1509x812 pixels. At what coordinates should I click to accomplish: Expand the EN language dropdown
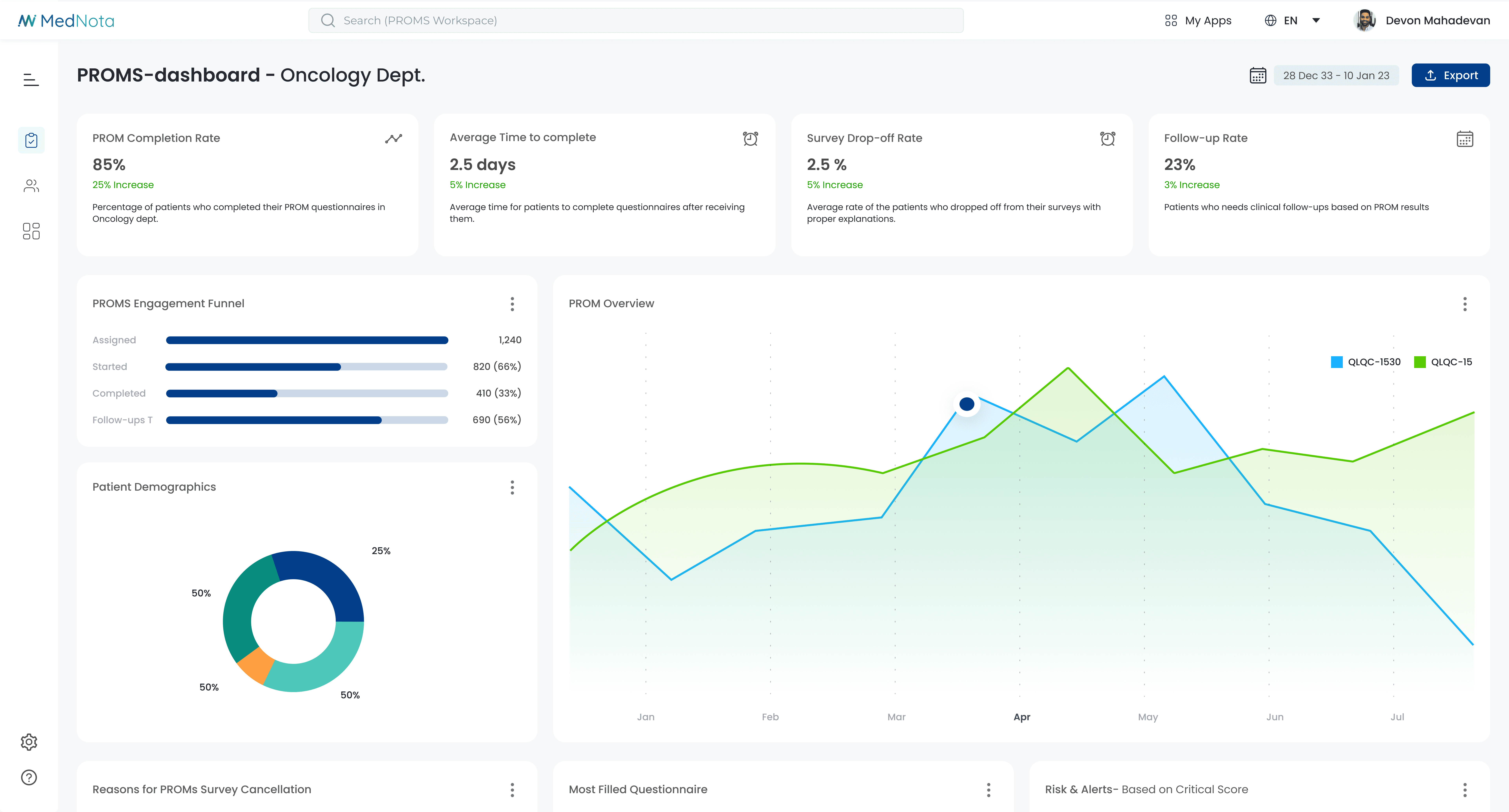(1292, 21)
